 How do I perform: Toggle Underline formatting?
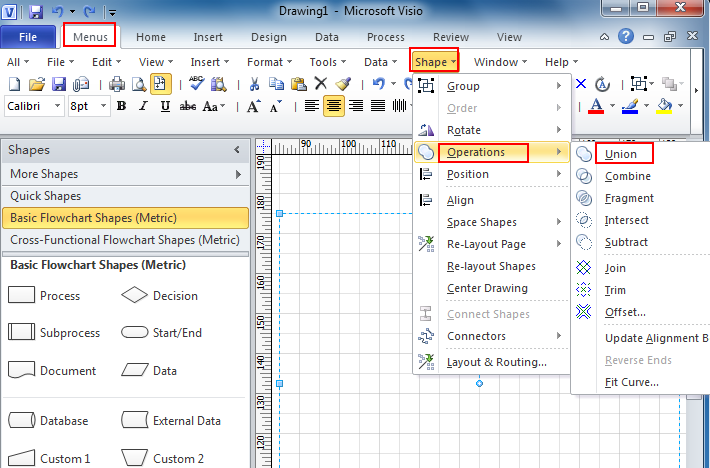[x=165, y=106]
